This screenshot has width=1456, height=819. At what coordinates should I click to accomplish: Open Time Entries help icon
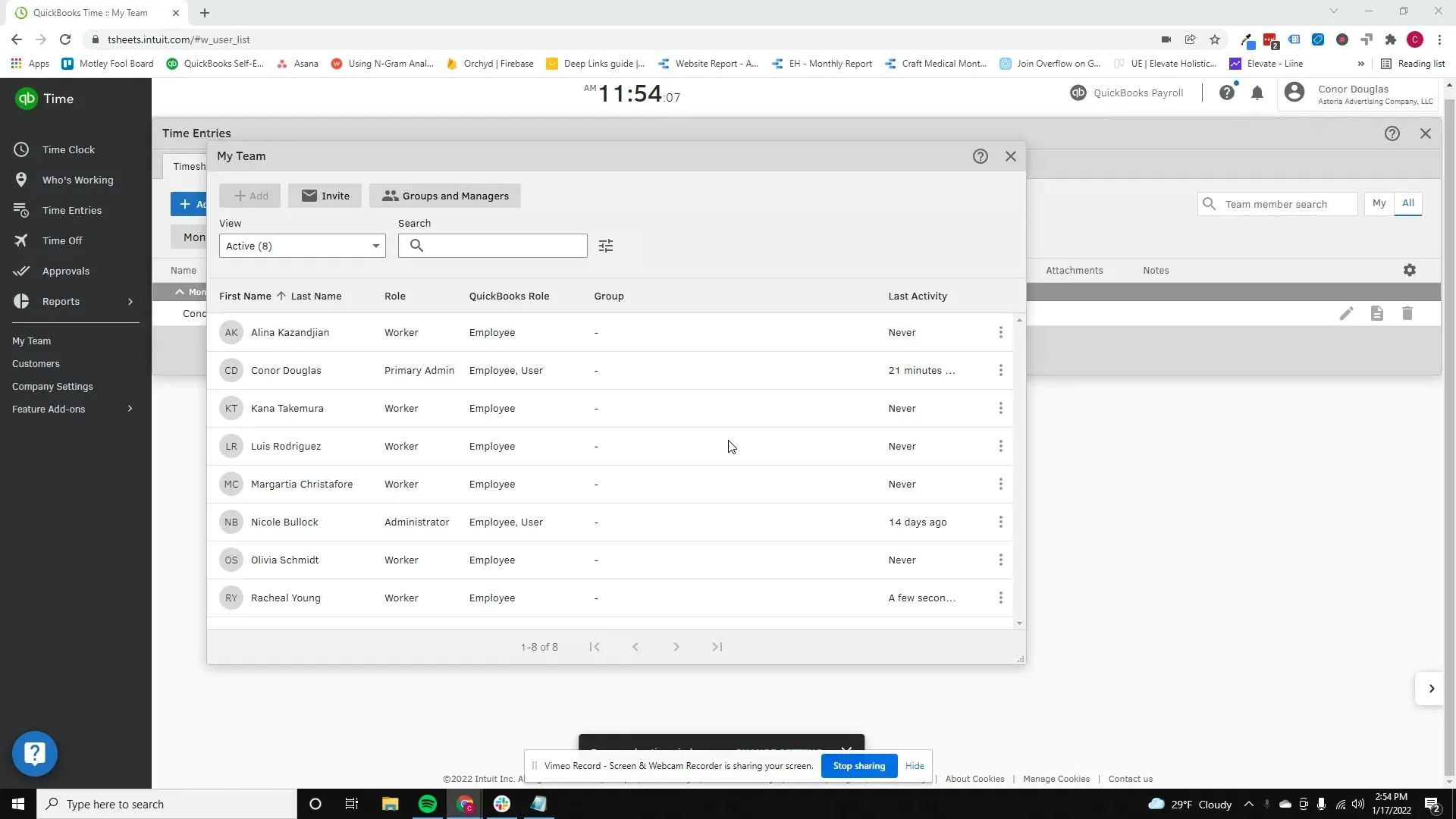1392,133
